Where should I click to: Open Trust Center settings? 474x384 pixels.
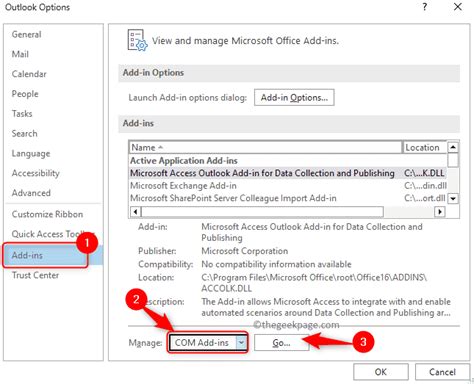35,275
